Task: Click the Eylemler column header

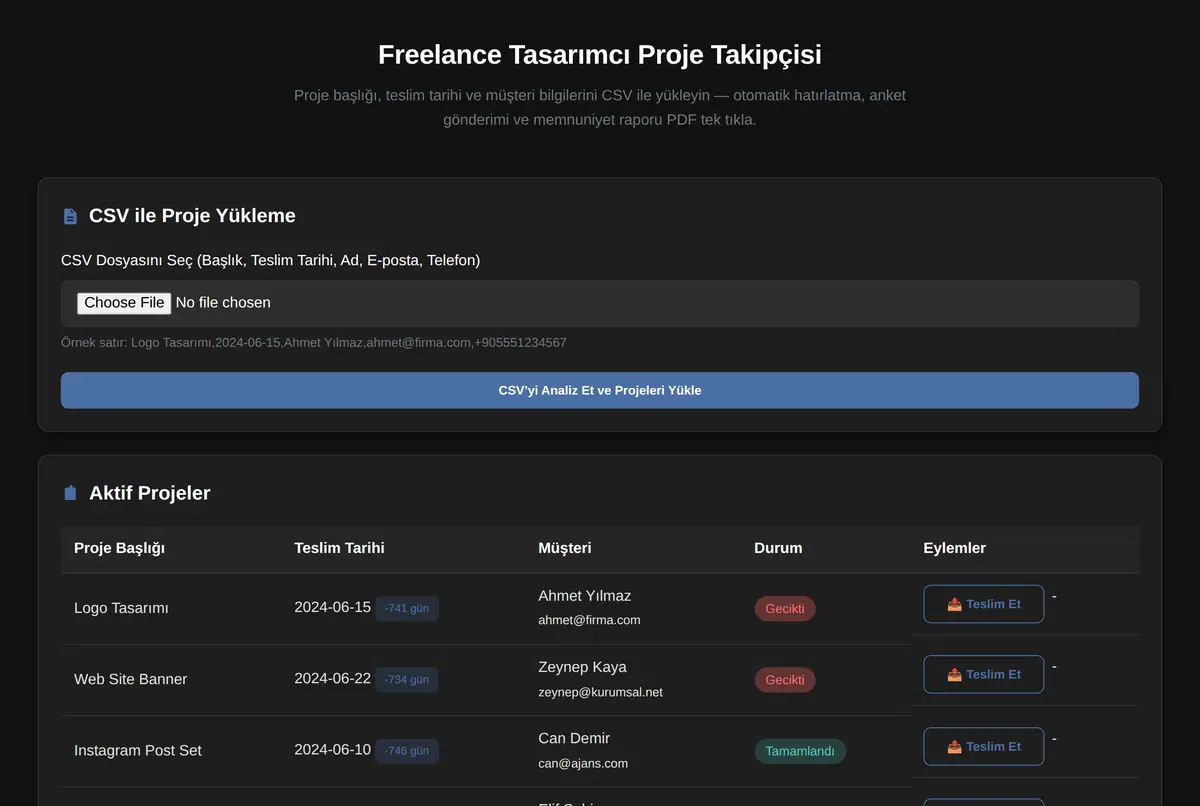Action: point(954,548)
